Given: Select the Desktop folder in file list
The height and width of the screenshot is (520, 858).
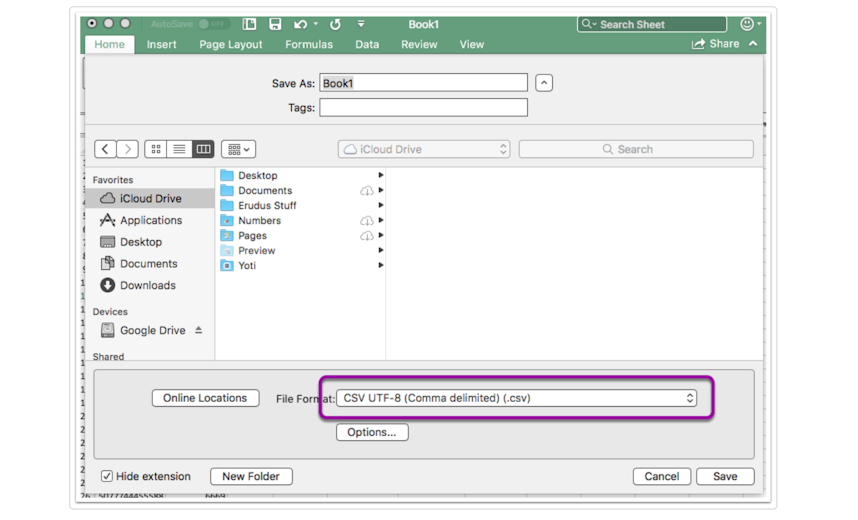Looking at the screenshot, I should coord(302,175).
